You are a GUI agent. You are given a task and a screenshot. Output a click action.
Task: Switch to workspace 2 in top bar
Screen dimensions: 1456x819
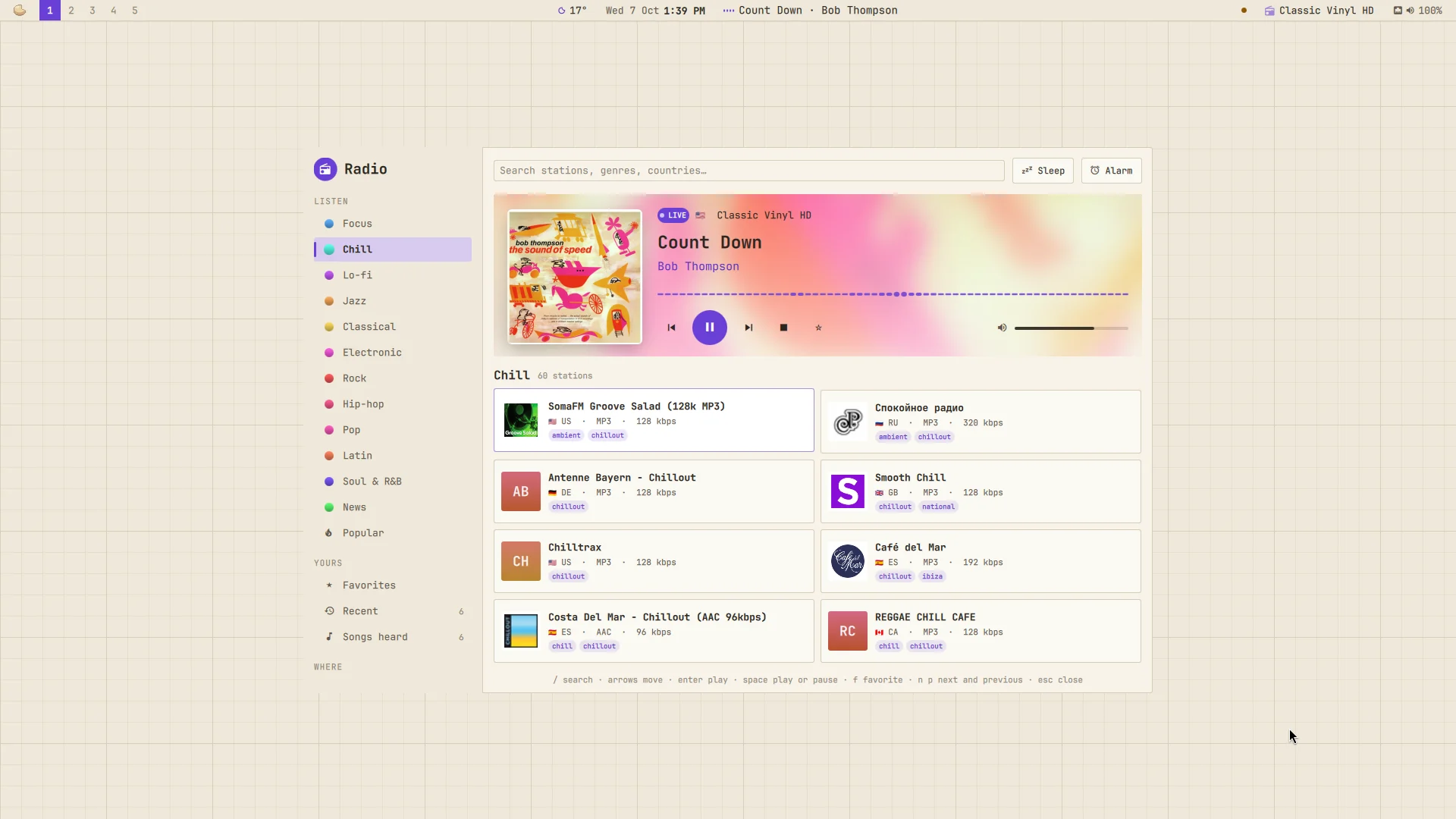pos(71,11)
